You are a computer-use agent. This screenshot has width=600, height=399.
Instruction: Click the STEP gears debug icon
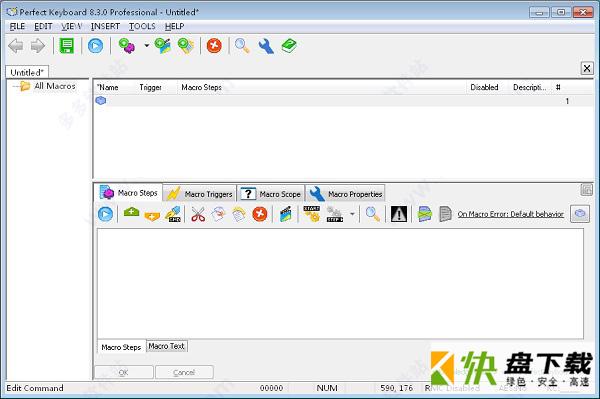tap(334, 214)
